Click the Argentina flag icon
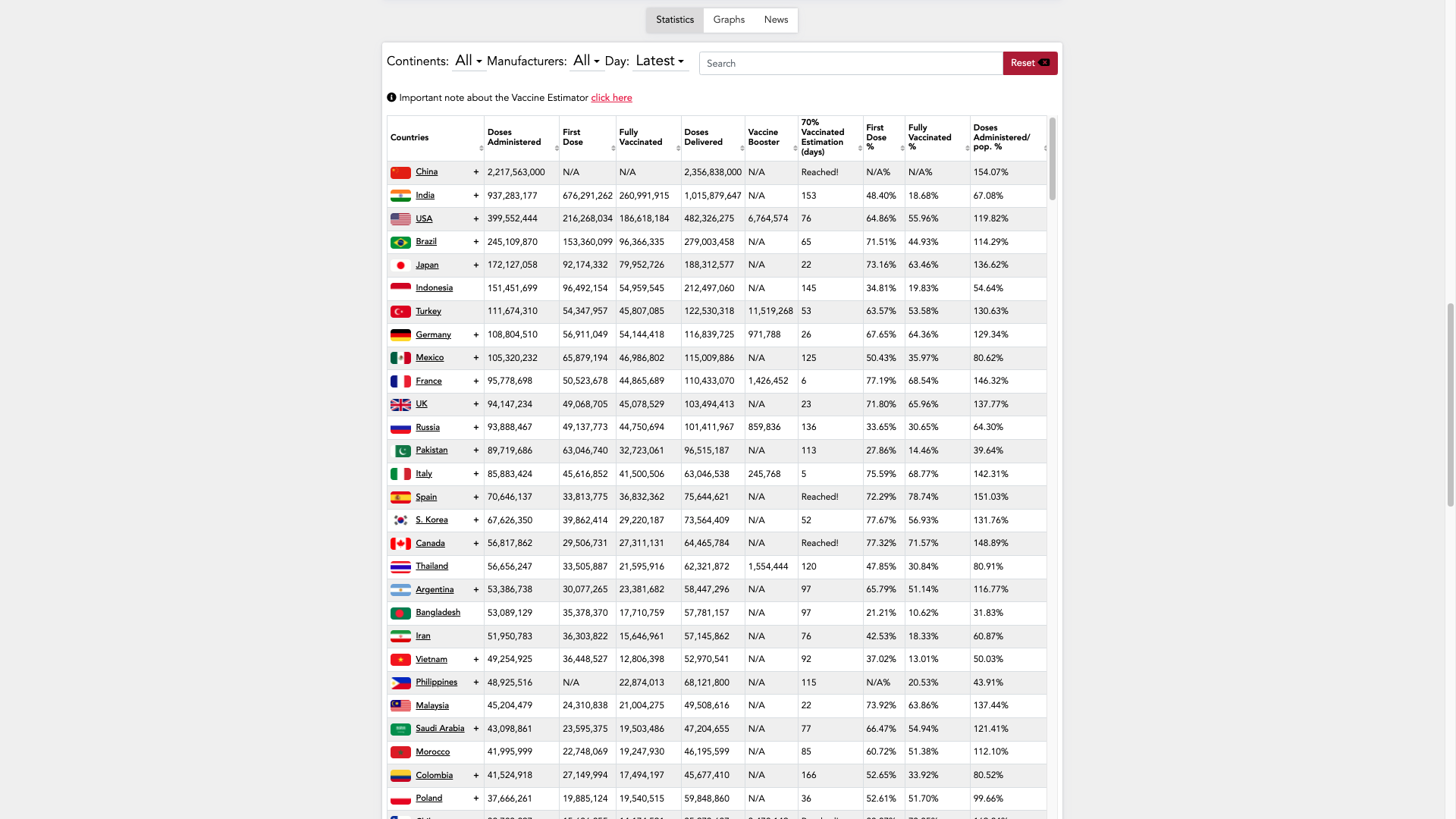This screenshot has height=819, width=1456. point(400,590)
